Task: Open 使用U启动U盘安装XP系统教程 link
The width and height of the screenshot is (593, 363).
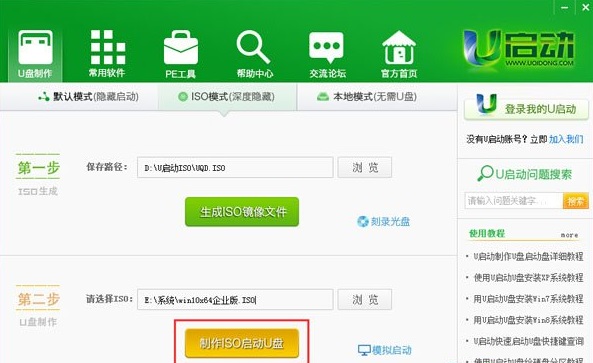Action: coord(528,278)
